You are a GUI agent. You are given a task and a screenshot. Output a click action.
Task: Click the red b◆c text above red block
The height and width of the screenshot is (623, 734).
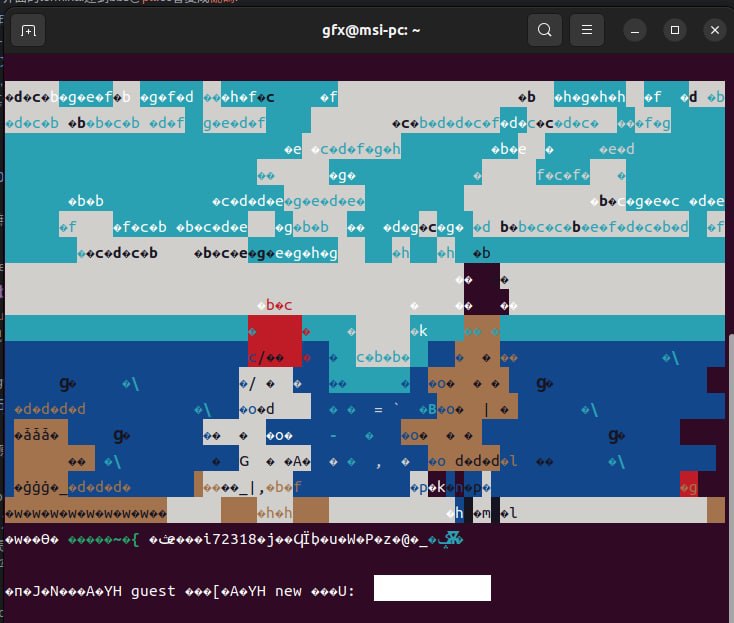pos(279,305)
